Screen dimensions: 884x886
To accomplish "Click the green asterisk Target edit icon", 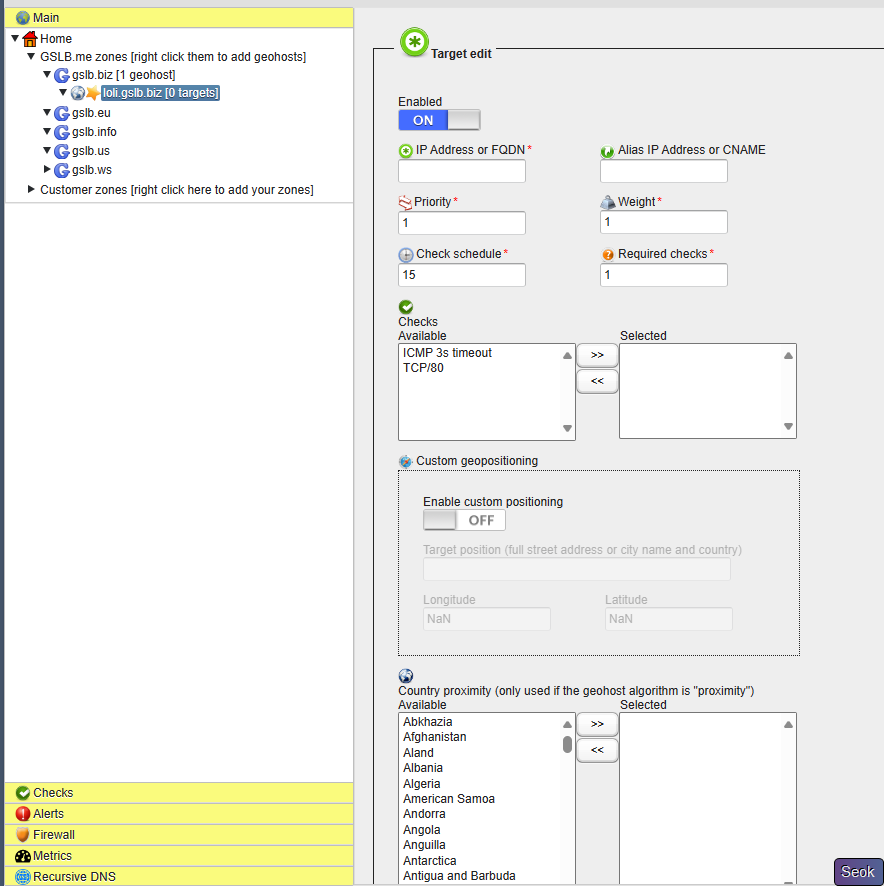I will coord(414,43).
